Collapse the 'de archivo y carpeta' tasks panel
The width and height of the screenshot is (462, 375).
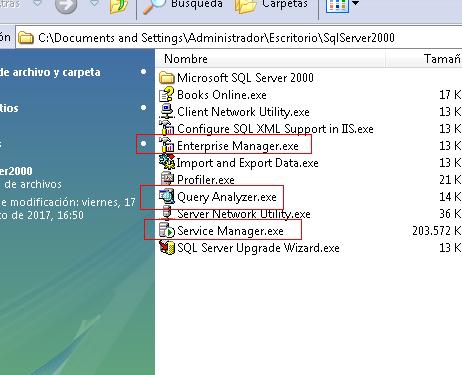(x=143, y=72)
